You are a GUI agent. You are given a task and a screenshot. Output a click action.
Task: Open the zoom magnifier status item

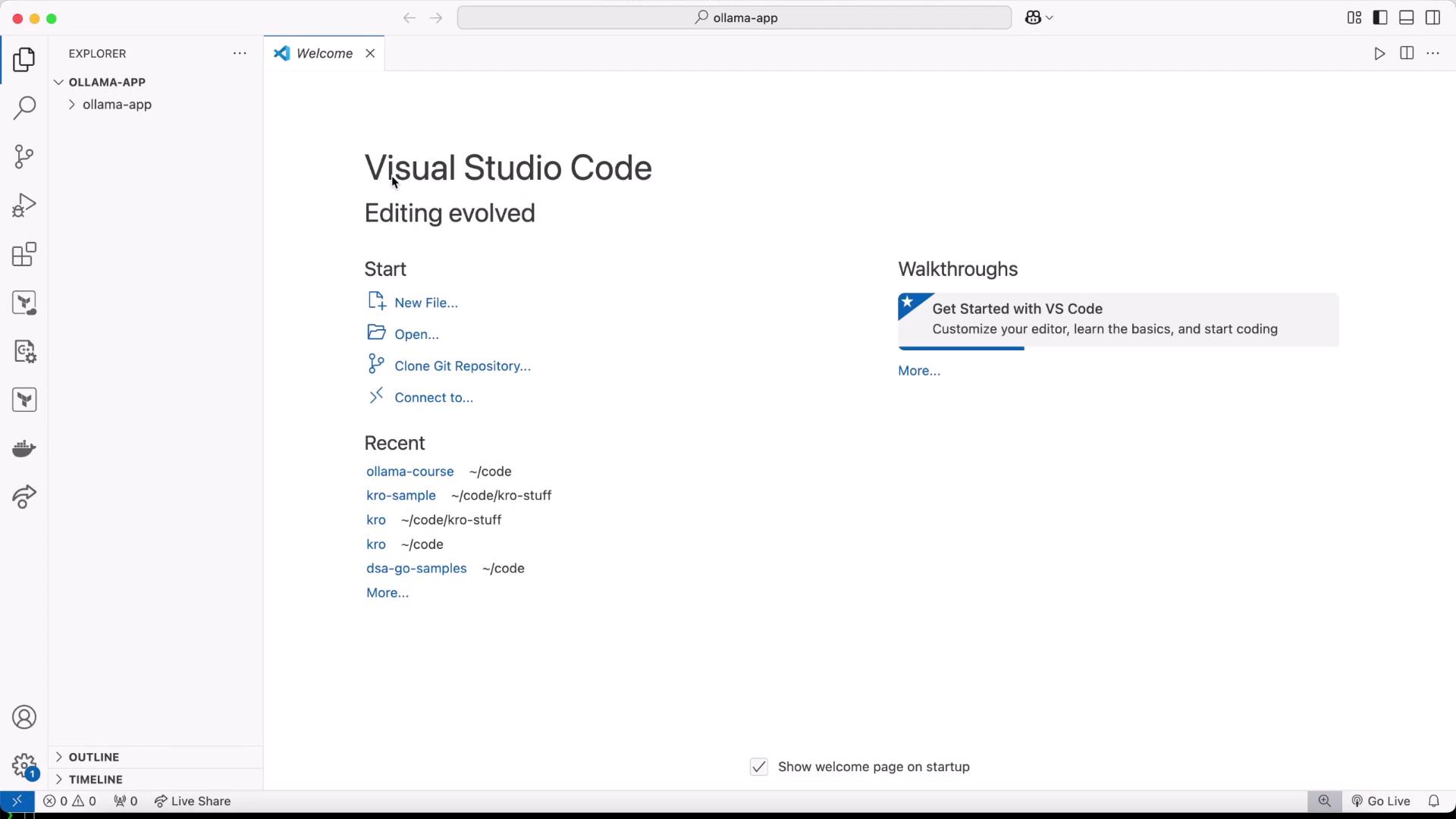coord(1325,801)
